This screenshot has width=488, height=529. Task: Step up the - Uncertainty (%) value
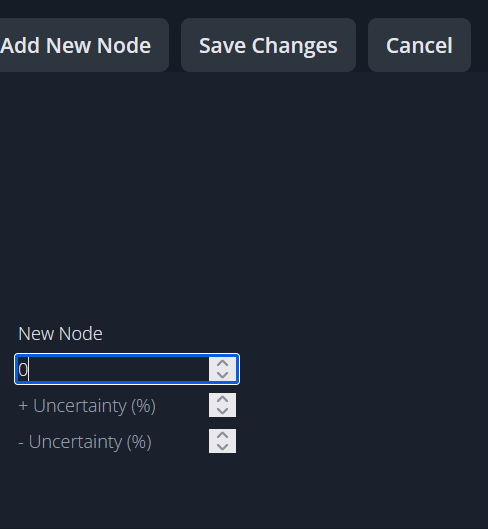tap(222, 435)
